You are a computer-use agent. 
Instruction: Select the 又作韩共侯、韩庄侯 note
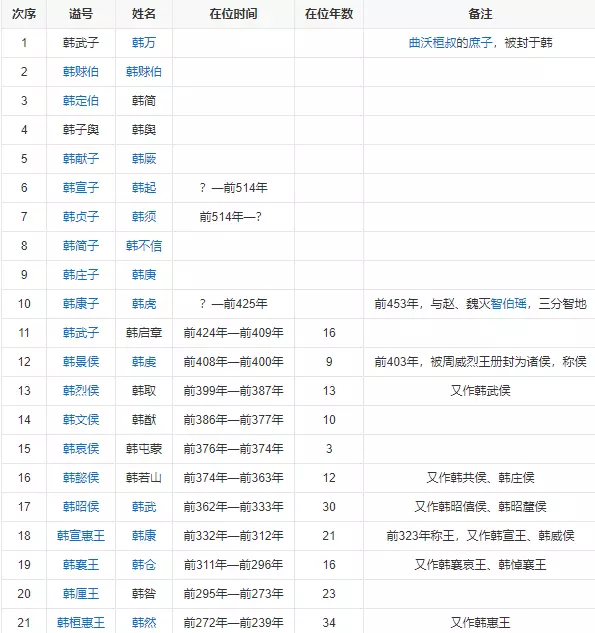point(480,478)
